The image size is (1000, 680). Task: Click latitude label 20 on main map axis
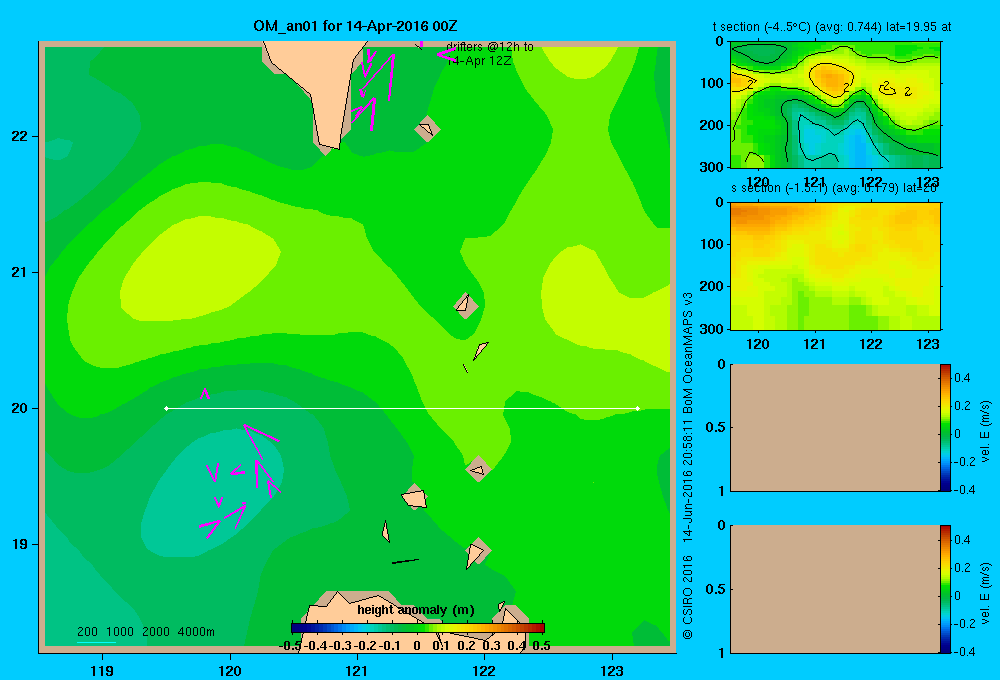(x=20, y=408)
